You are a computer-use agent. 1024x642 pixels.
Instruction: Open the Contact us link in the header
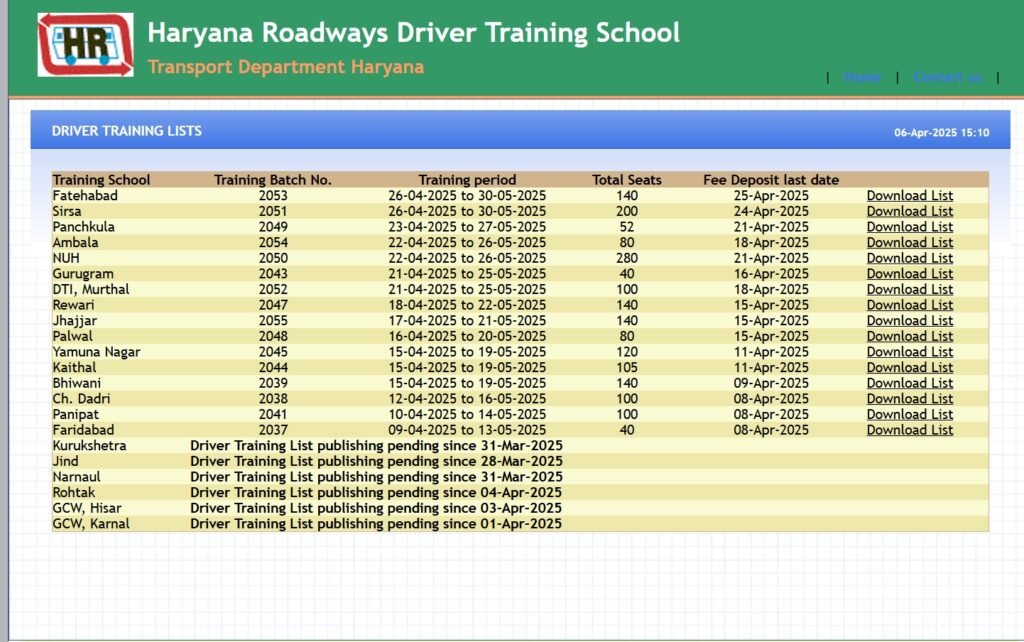(x=948, y=77)
